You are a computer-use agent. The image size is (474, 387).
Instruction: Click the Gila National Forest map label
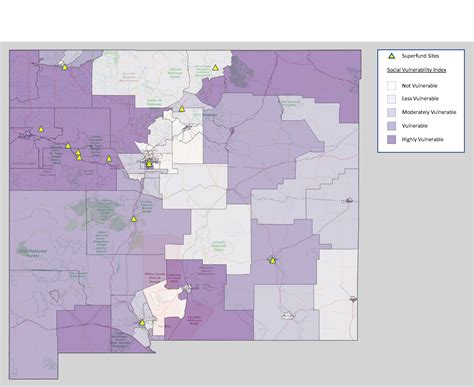[x=33, y=253]
